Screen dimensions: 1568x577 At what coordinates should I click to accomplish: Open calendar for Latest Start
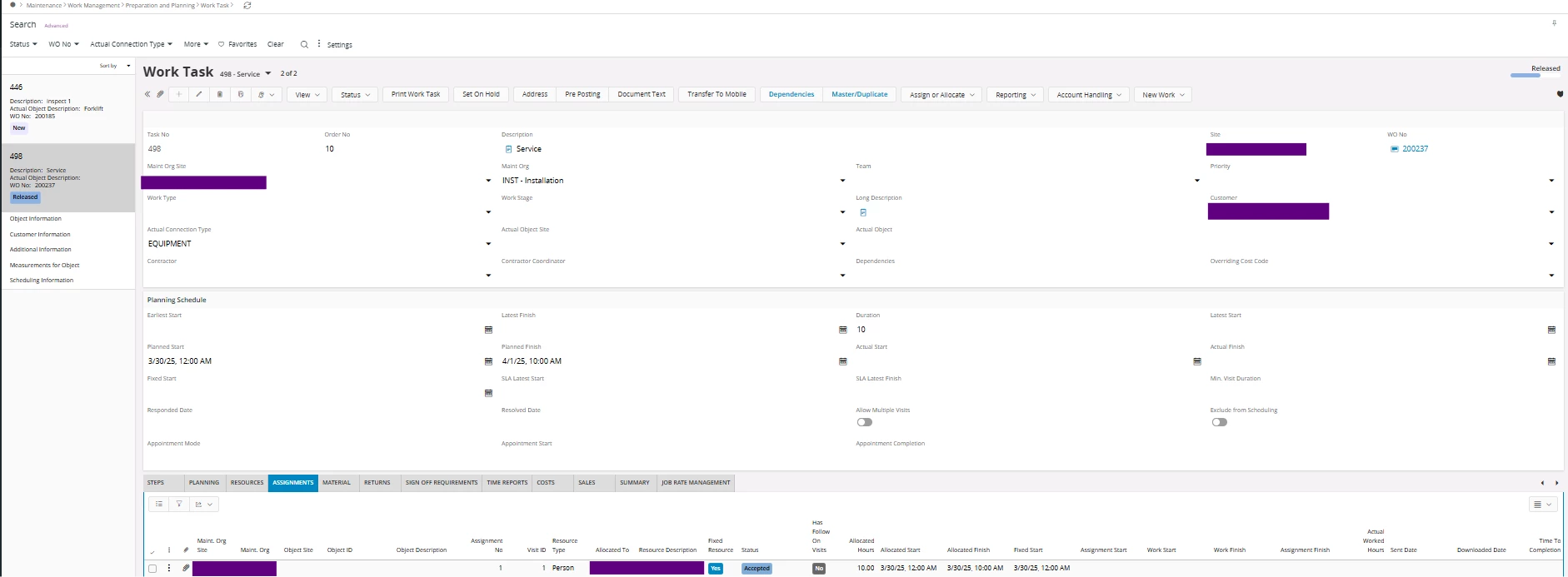(1551, 330)
